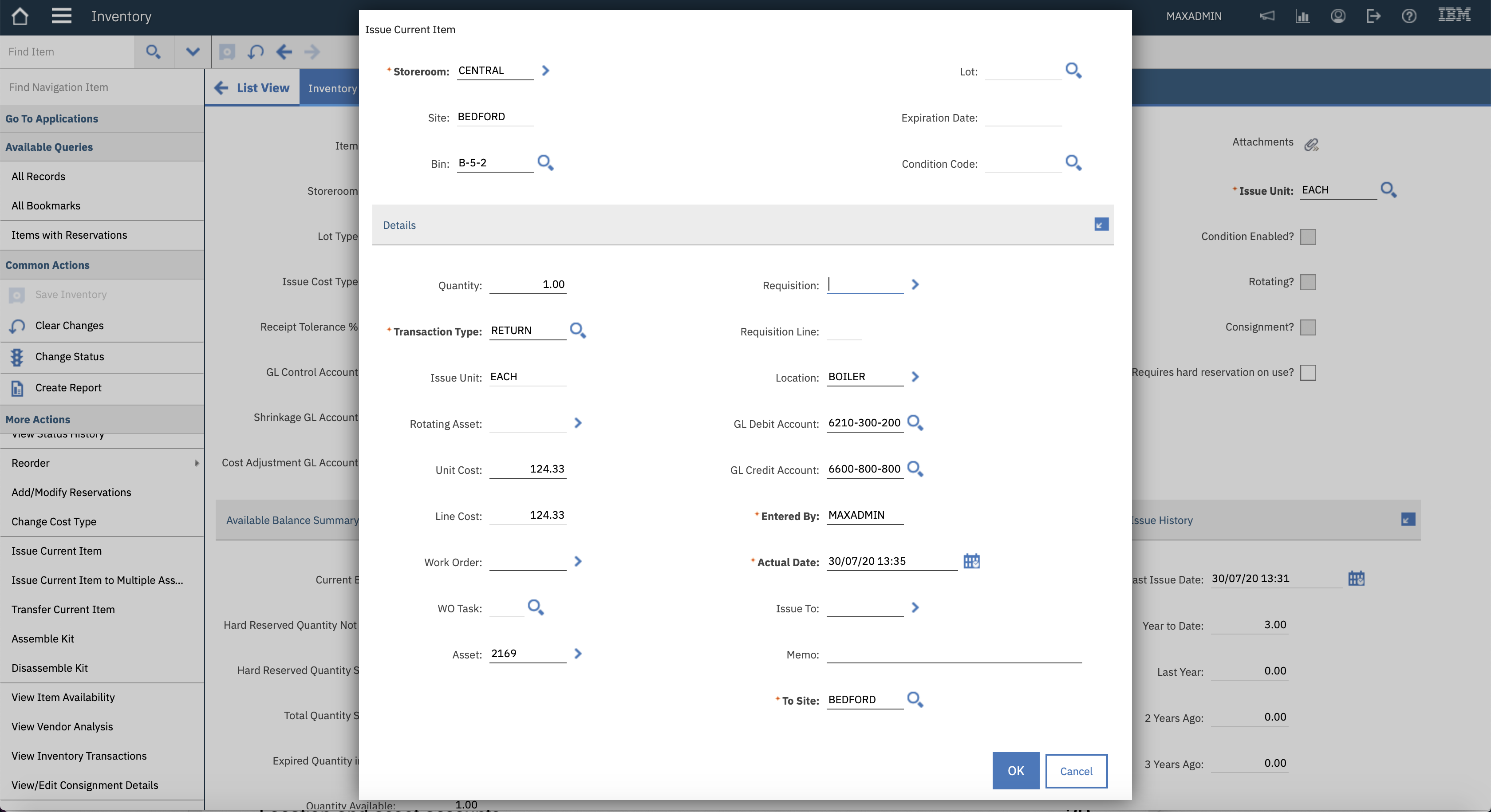
Task: Toggle the Consignment checkbox
Action: (1308, 327)
